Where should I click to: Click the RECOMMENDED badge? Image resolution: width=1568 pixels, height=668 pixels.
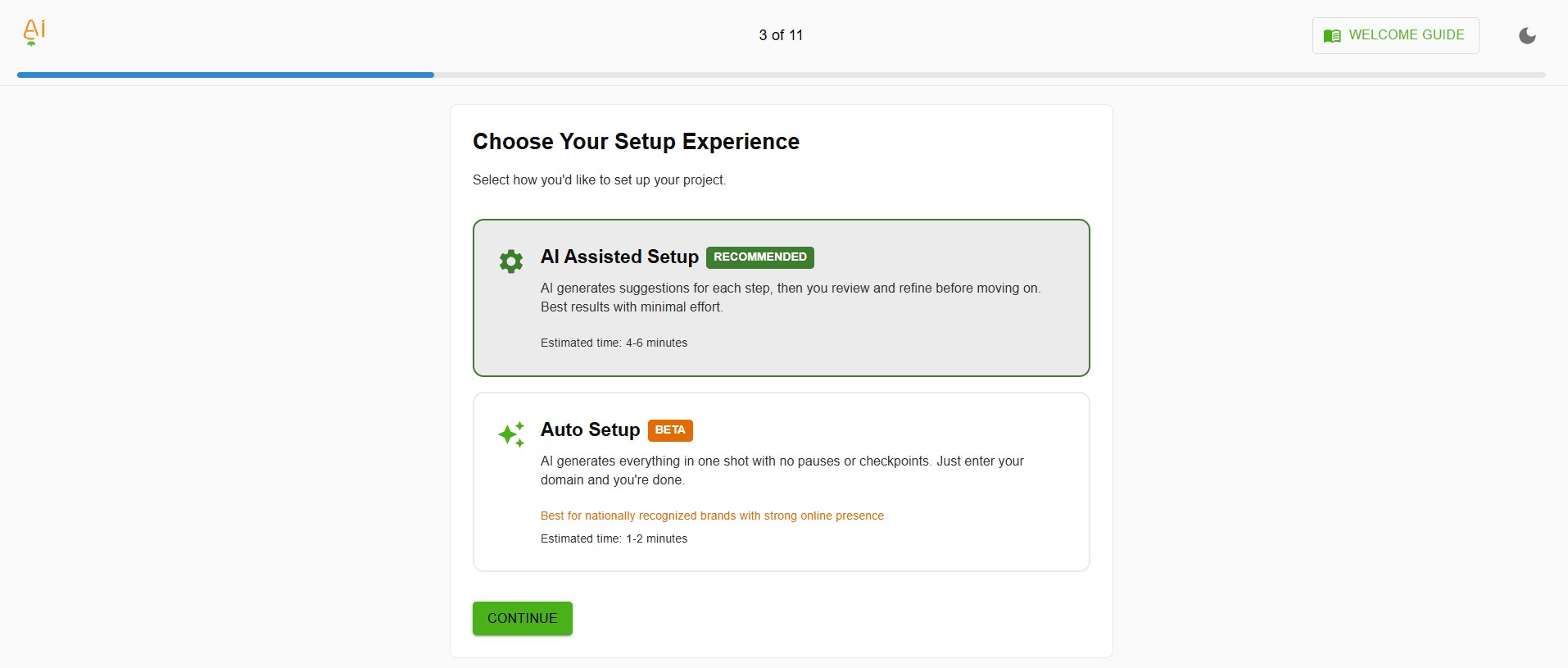[759, 257]
